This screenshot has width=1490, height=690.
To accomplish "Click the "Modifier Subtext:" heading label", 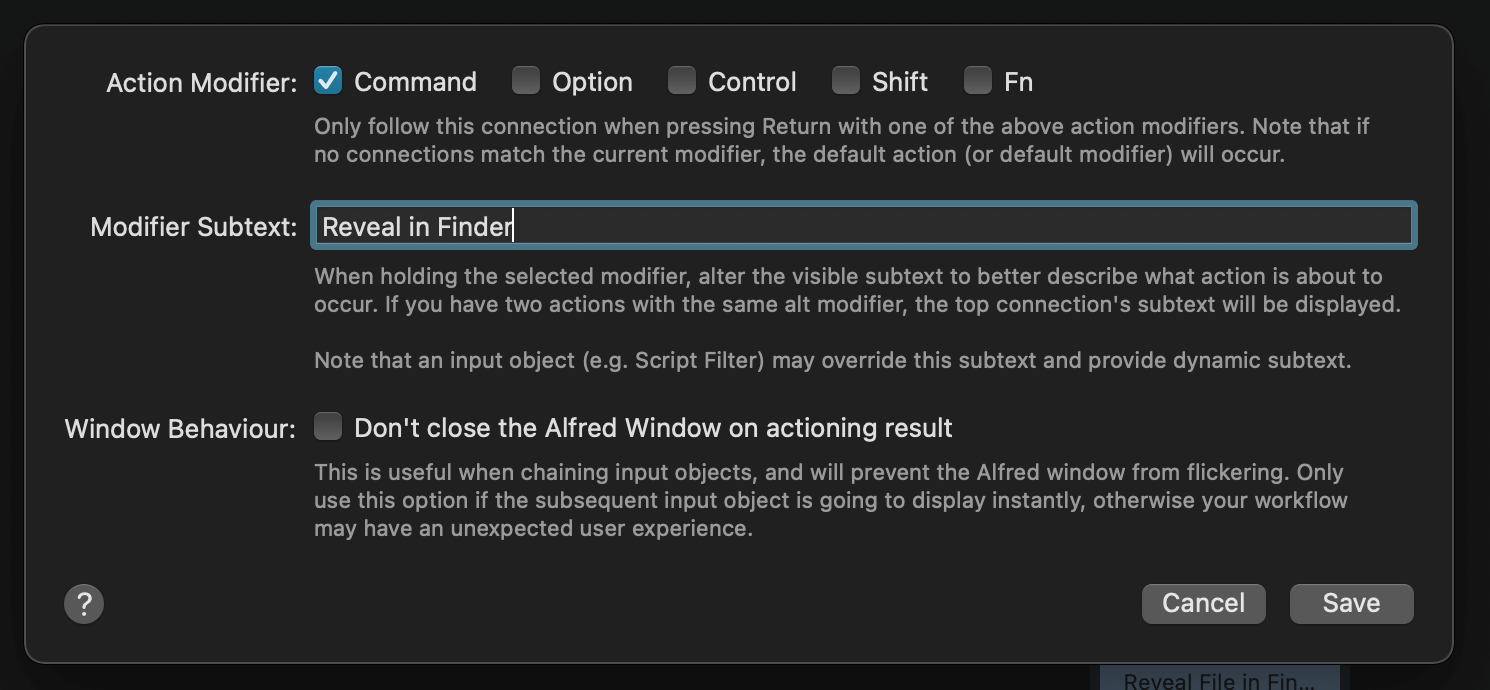I will point(194,227).
